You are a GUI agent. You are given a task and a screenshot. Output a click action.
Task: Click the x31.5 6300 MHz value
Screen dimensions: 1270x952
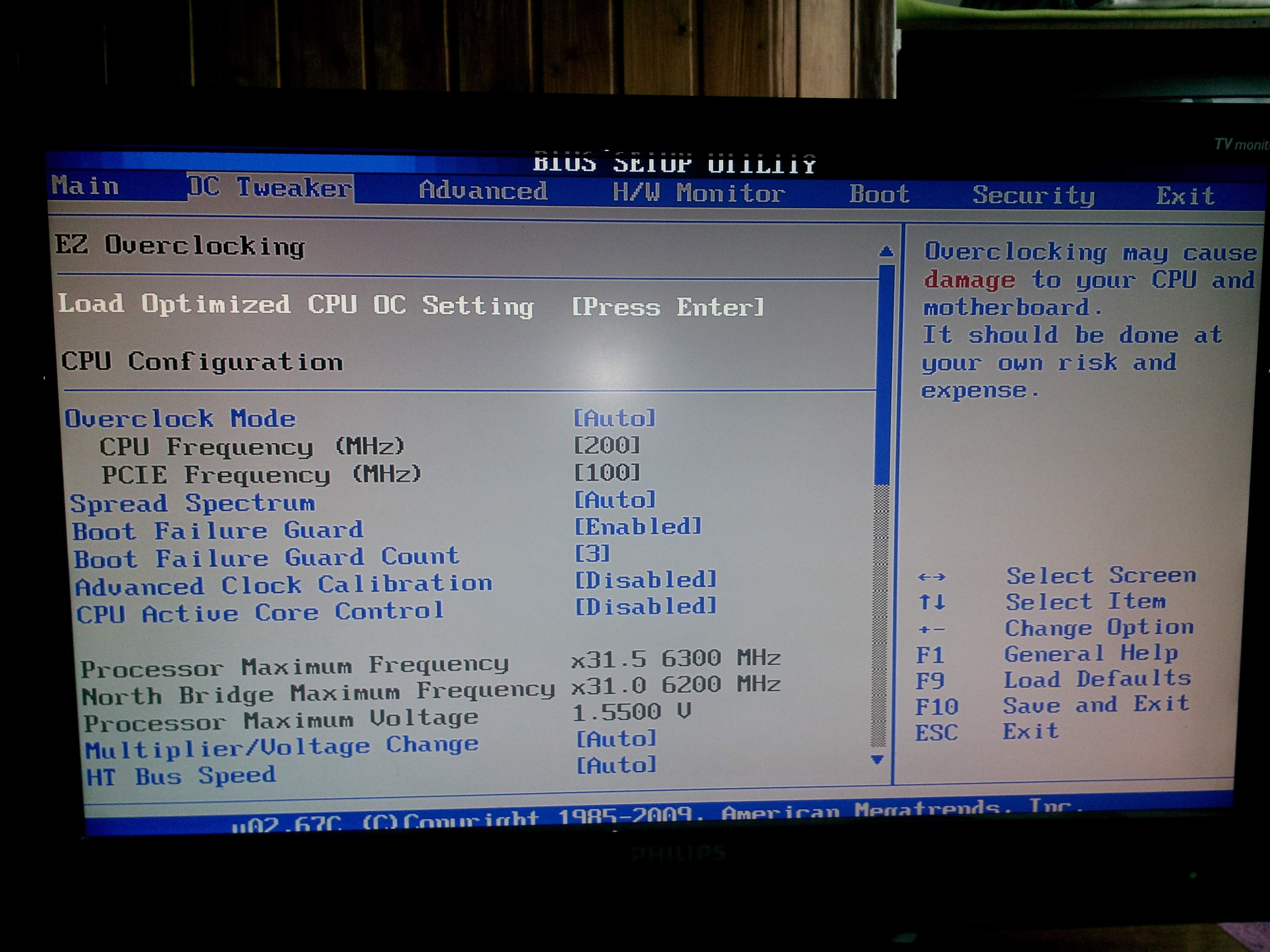tap(676, 659)
